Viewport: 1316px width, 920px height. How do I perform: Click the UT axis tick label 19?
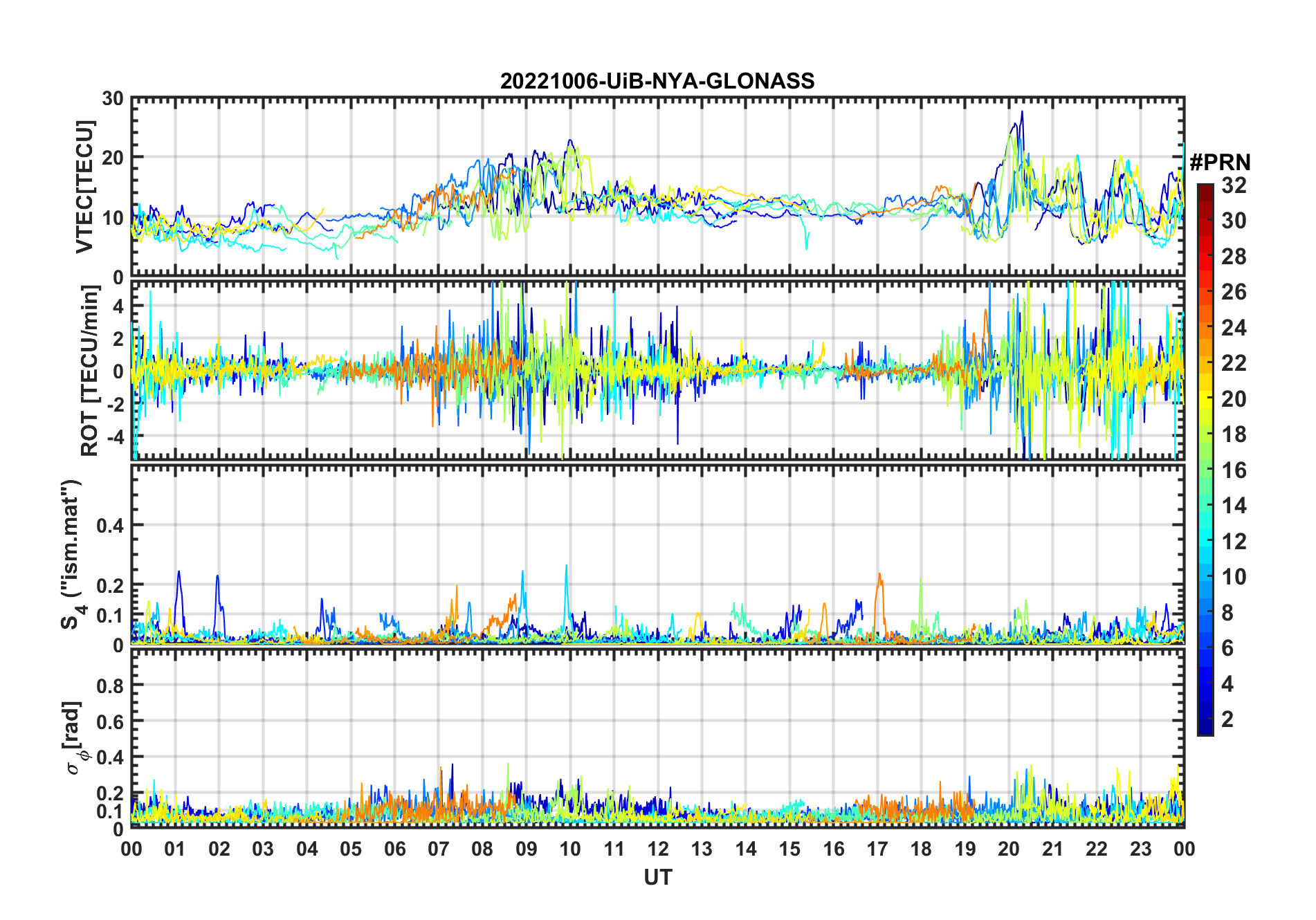tap(965, 849)
